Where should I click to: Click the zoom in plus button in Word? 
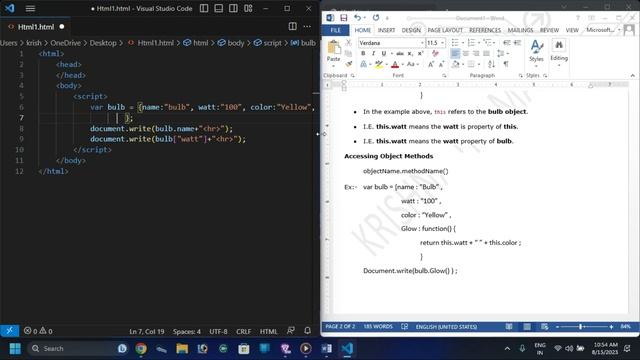click(611, 327)
